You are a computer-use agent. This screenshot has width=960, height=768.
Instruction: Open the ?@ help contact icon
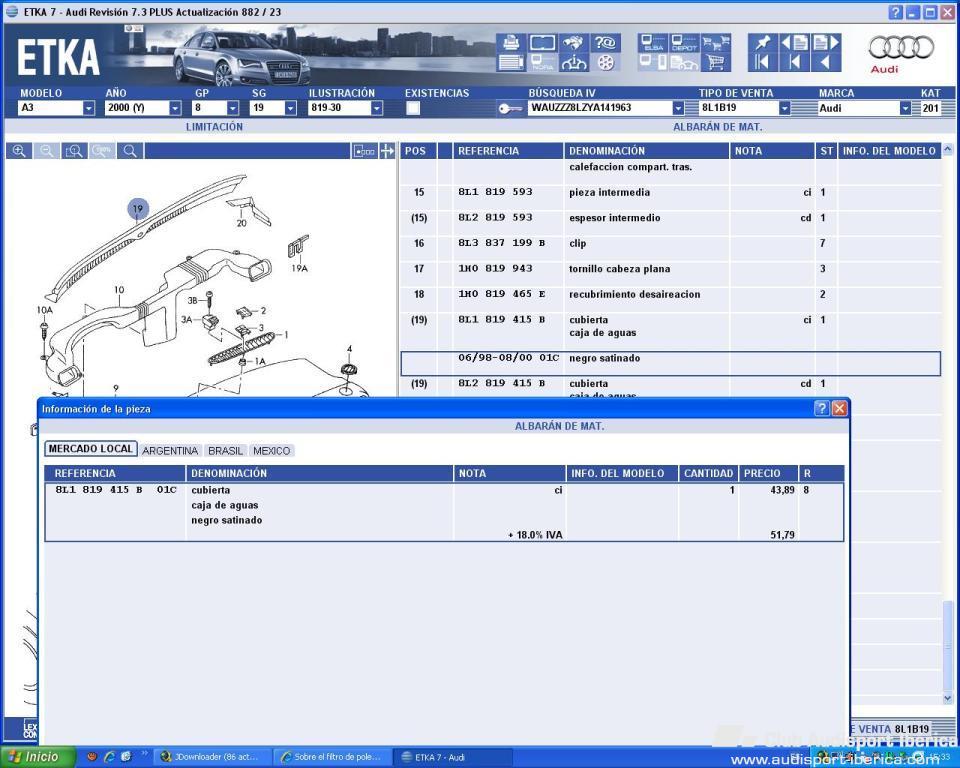point(605,42)
